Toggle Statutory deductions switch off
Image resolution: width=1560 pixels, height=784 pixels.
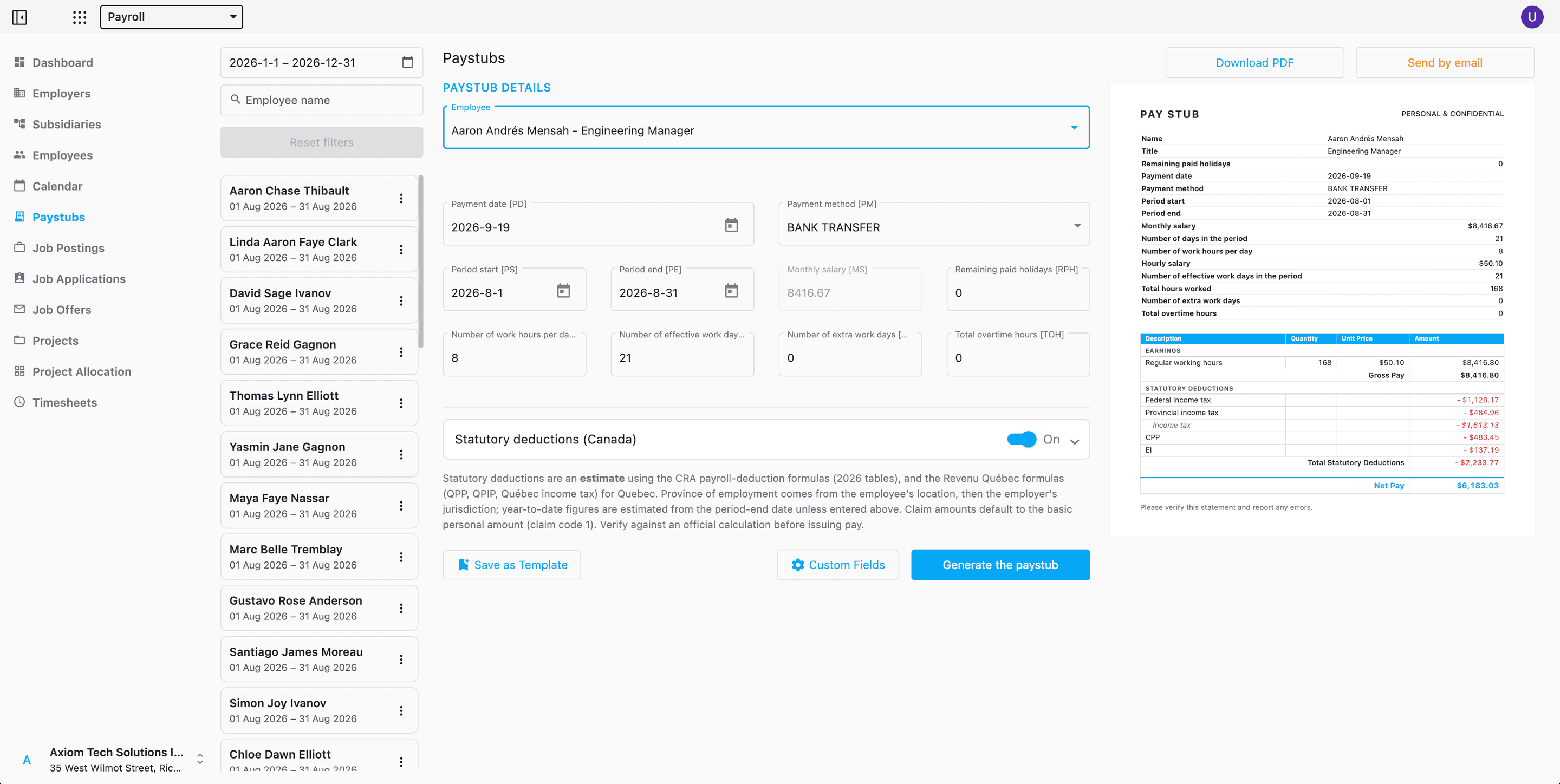tap(1022, 440)
